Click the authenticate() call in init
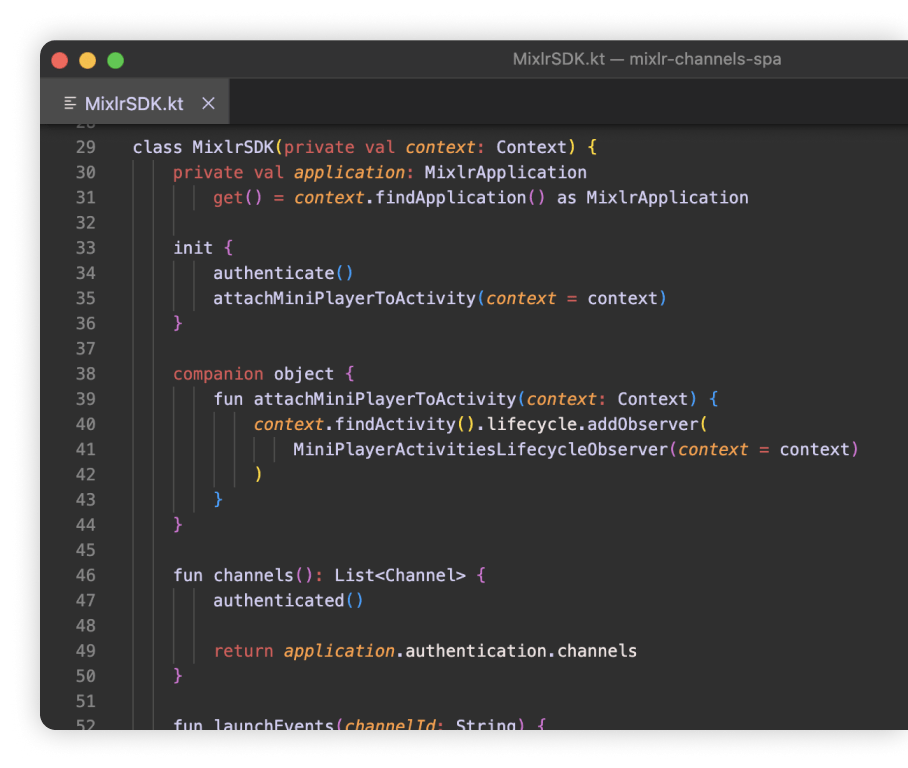 point(273,273)
